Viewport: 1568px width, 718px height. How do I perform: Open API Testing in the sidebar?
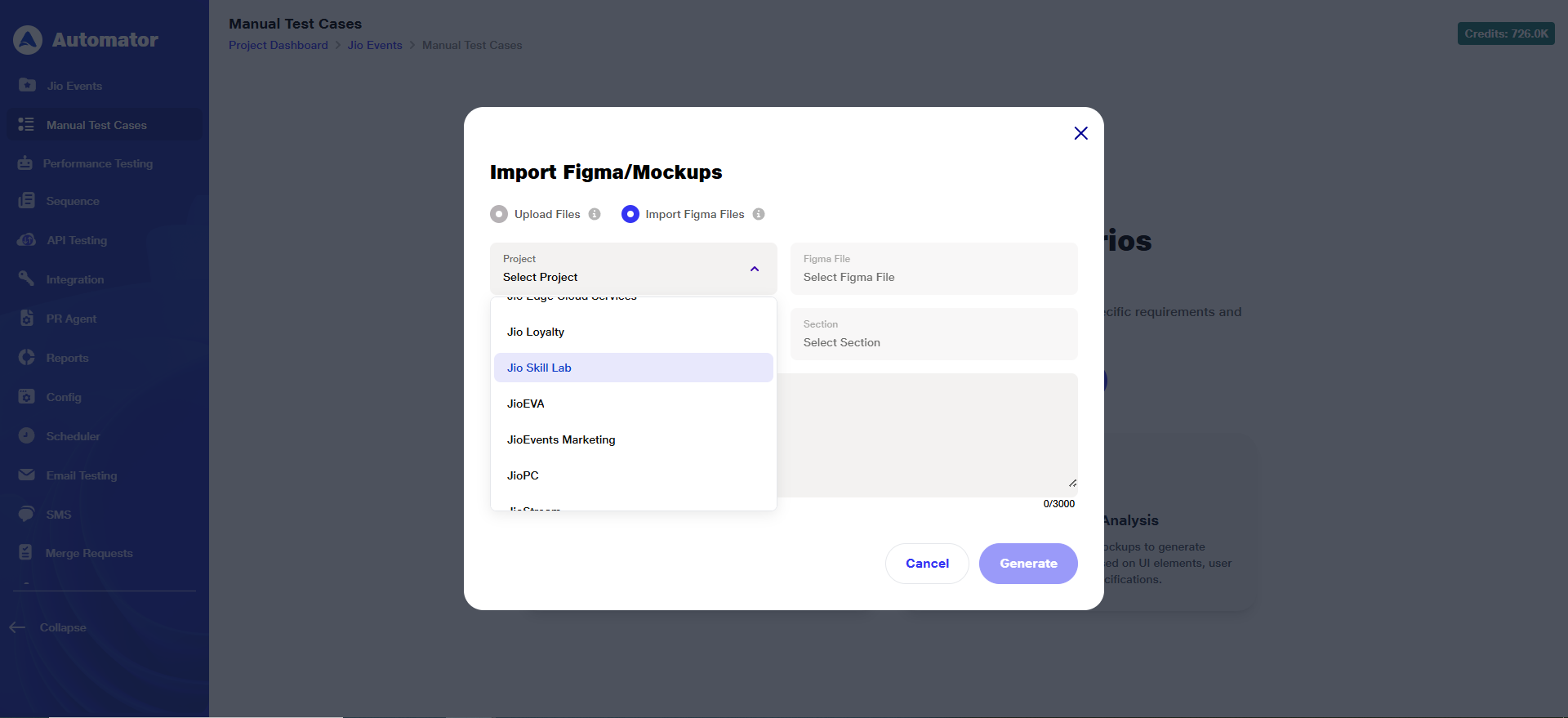coord(77,240)
